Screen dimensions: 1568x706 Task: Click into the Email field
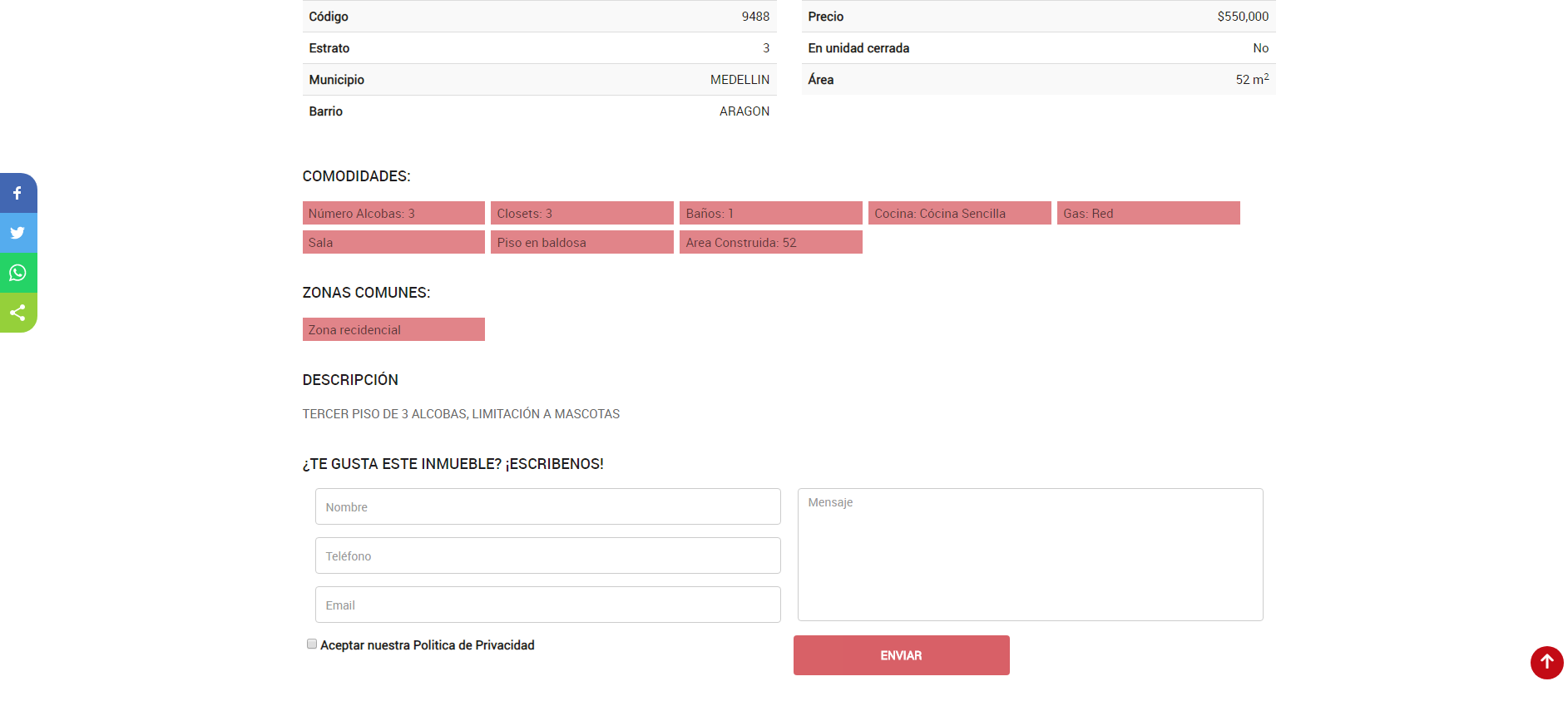click(547, 605)
